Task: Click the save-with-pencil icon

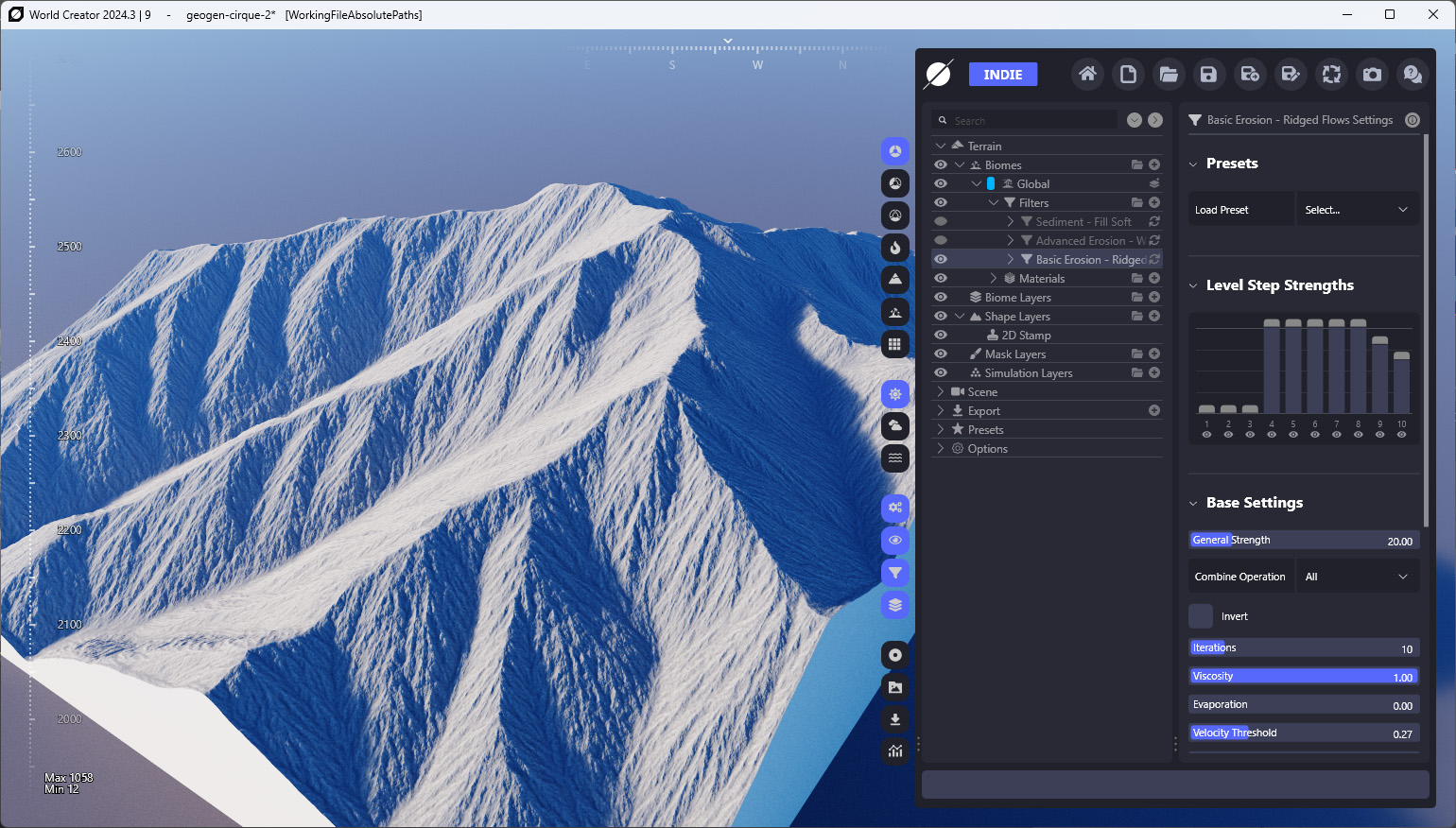Action: 1291,75
